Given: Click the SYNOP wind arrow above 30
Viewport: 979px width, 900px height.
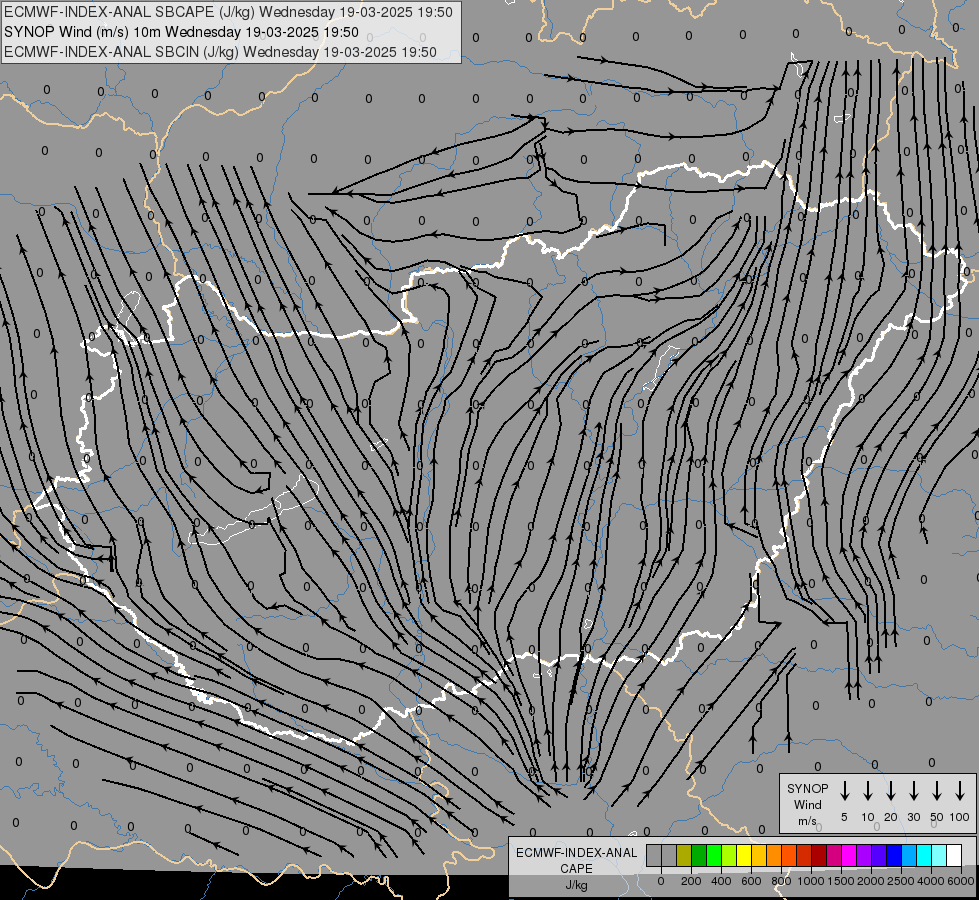Looking at the screenshot, I should 913,790.
